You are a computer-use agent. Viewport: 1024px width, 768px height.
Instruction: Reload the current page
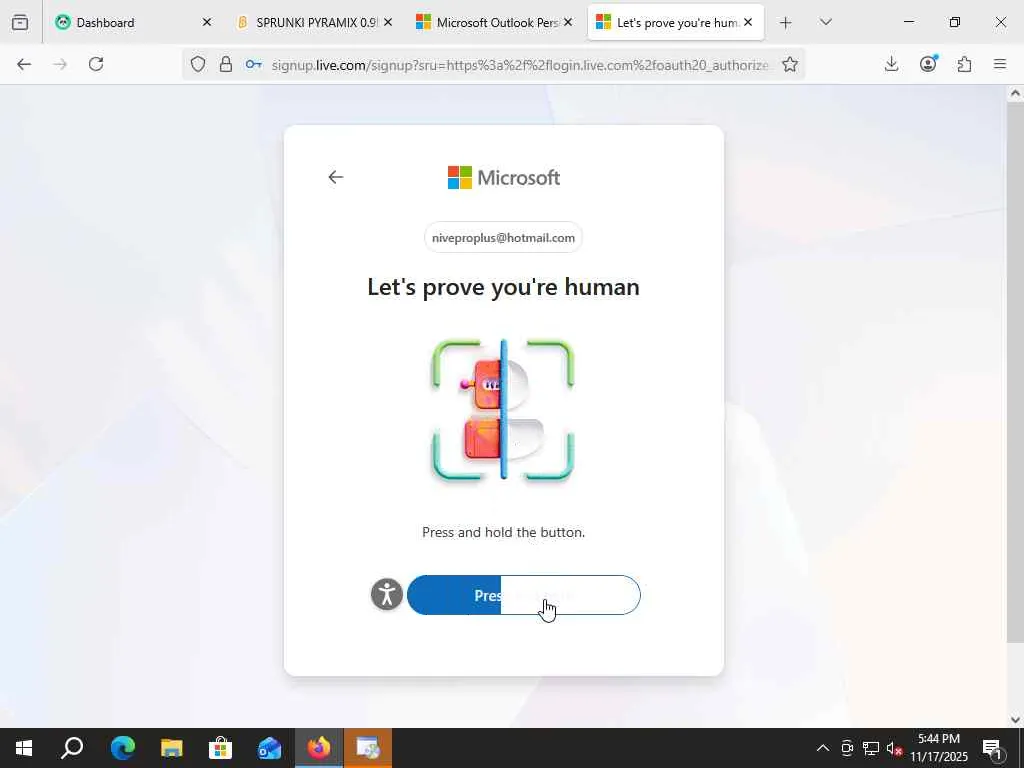[x=96, y=64]
